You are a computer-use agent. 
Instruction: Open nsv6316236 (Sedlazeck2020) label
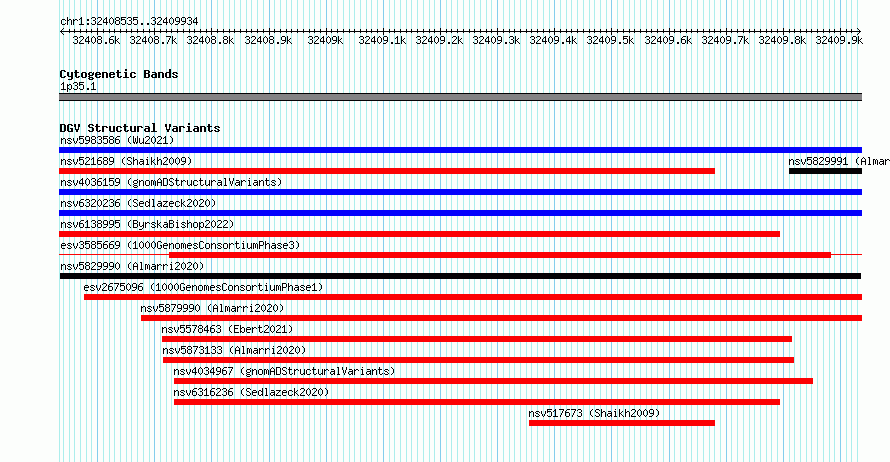pos(251,392)
